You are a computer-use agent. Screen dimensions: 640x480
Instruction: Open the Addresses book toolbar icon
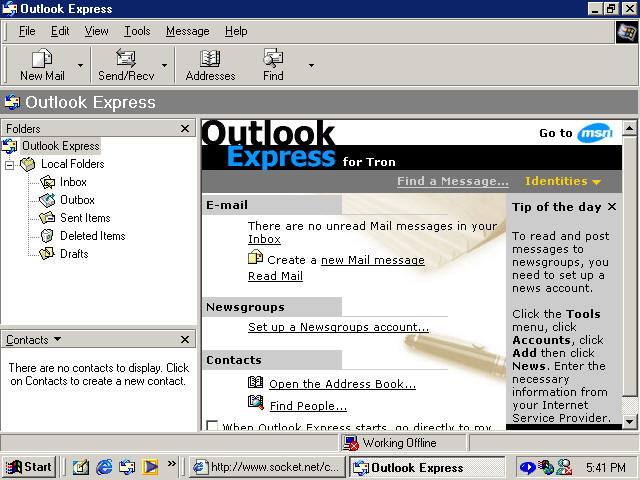pyautogui.click(x=210, y=58)
